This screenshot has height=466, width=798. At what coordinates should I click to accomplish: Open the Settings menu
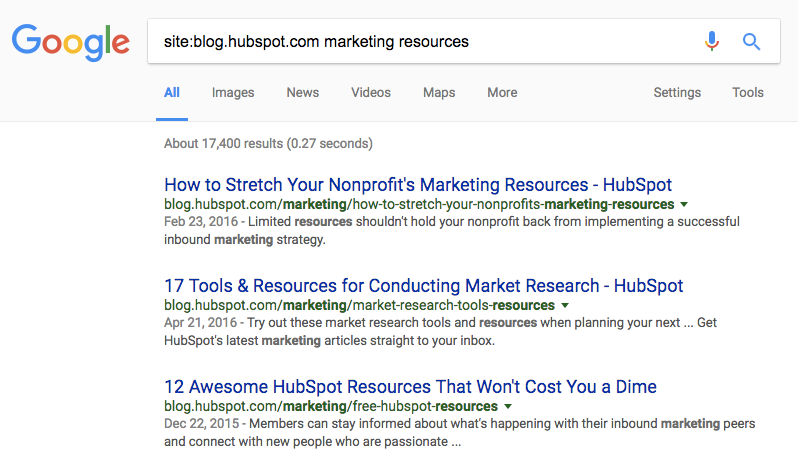point(677,93)
